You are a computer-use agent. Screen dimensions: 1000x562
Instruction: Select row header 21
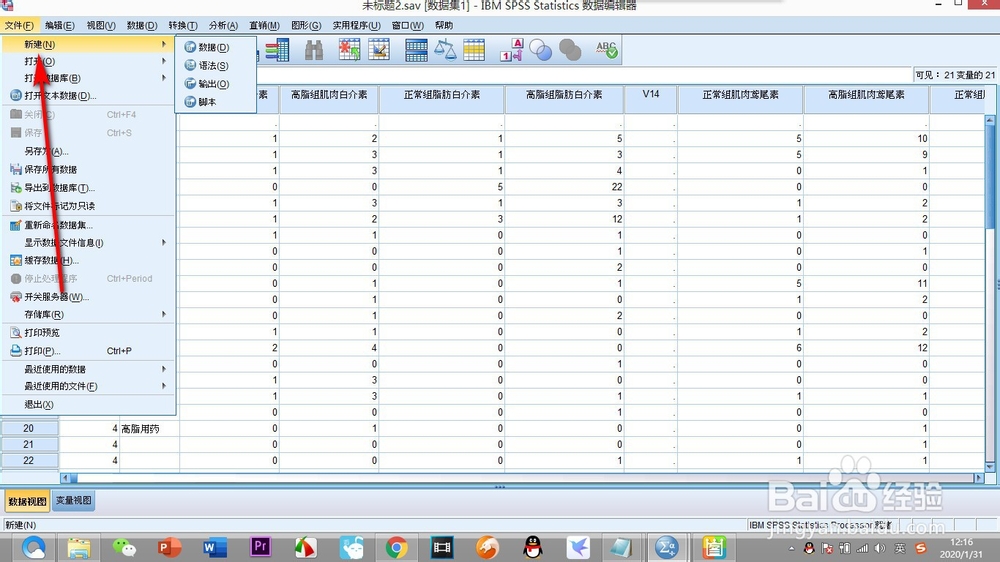[x=29, y=444]
